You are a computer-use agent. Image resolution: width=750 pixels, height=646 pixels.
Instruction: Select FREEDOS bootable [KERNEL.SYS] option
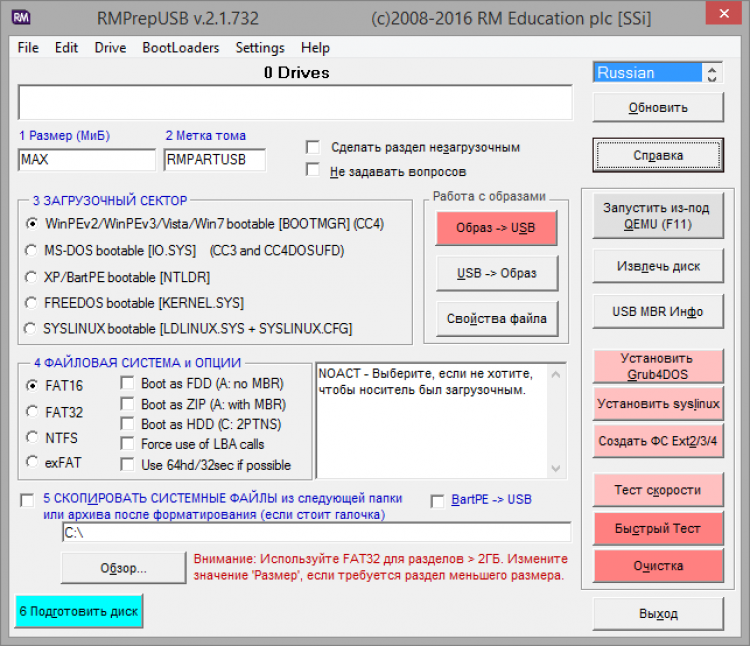tap(32, 303)
